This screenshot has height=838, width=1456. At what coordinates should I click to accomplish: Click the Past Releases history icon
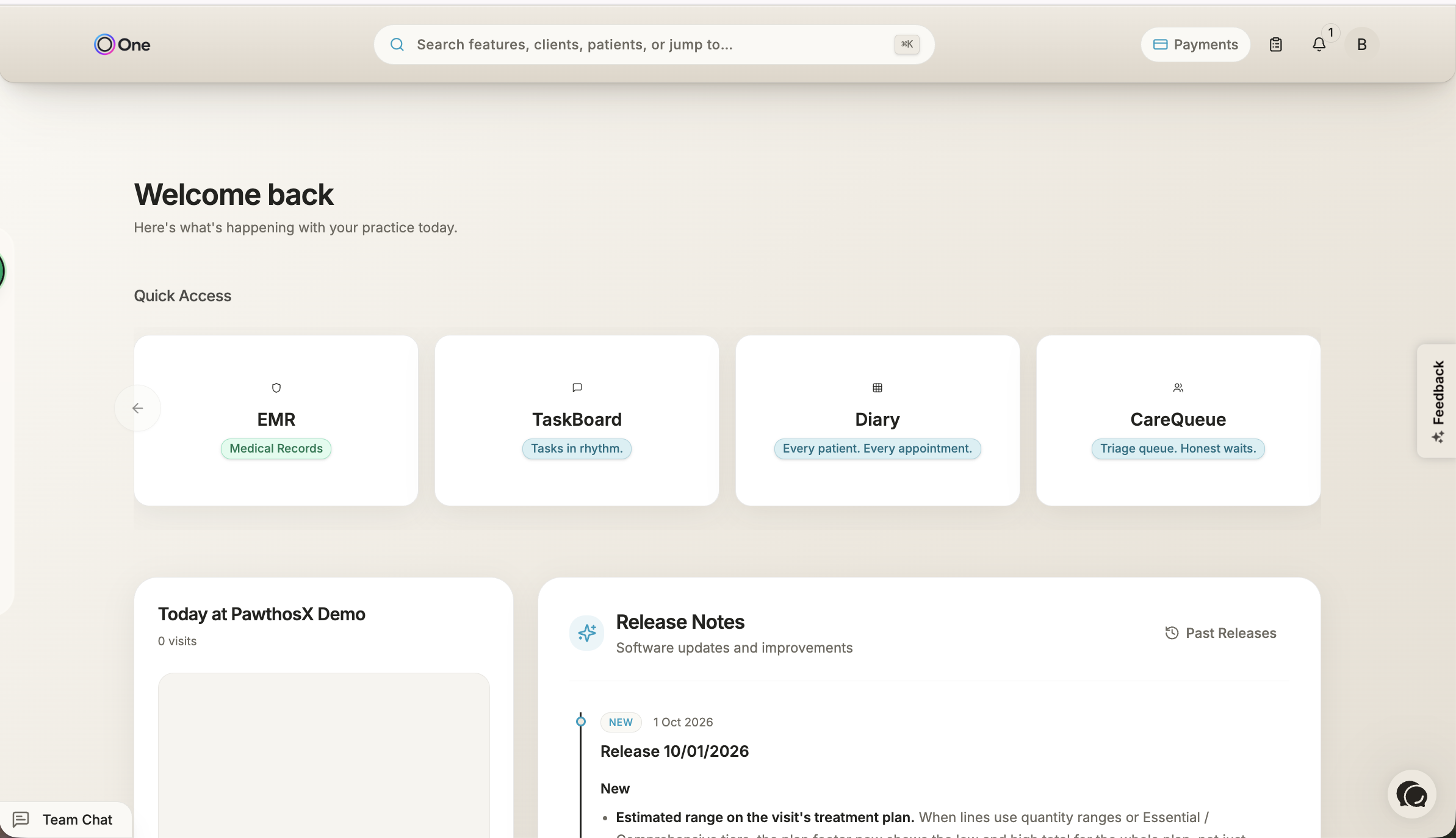(1172, 633)
